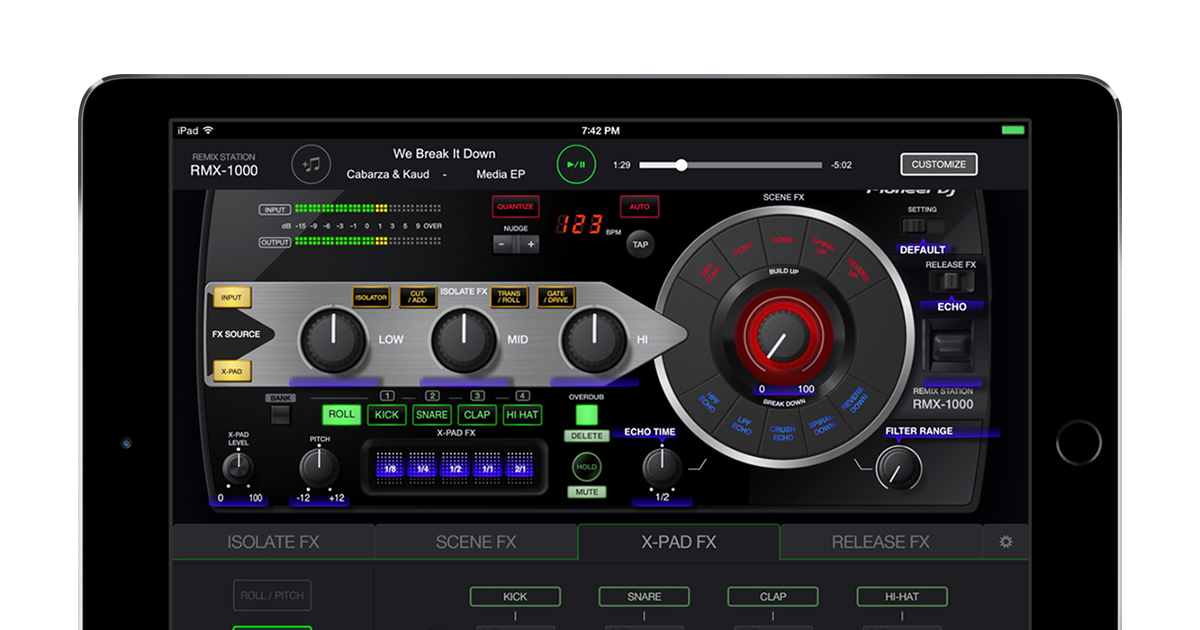
Task: Click the nudge plus button
Action: [x=531, y=244]
